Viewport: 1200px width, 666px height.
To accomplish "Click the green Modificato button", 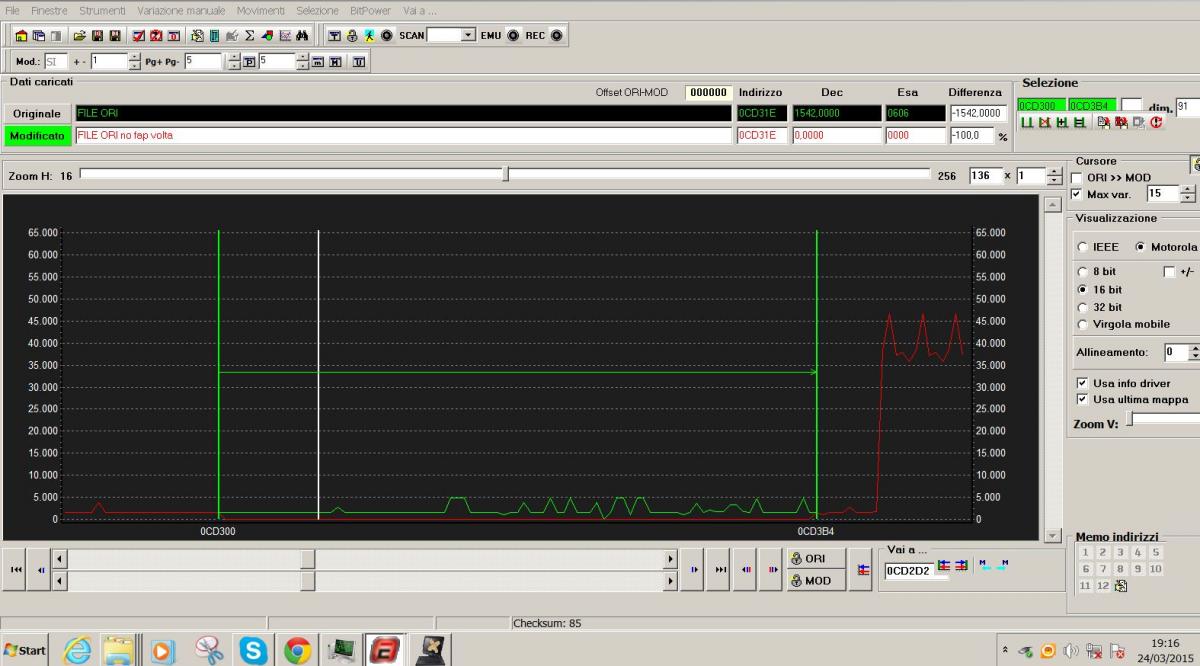I will coord(37,135).
